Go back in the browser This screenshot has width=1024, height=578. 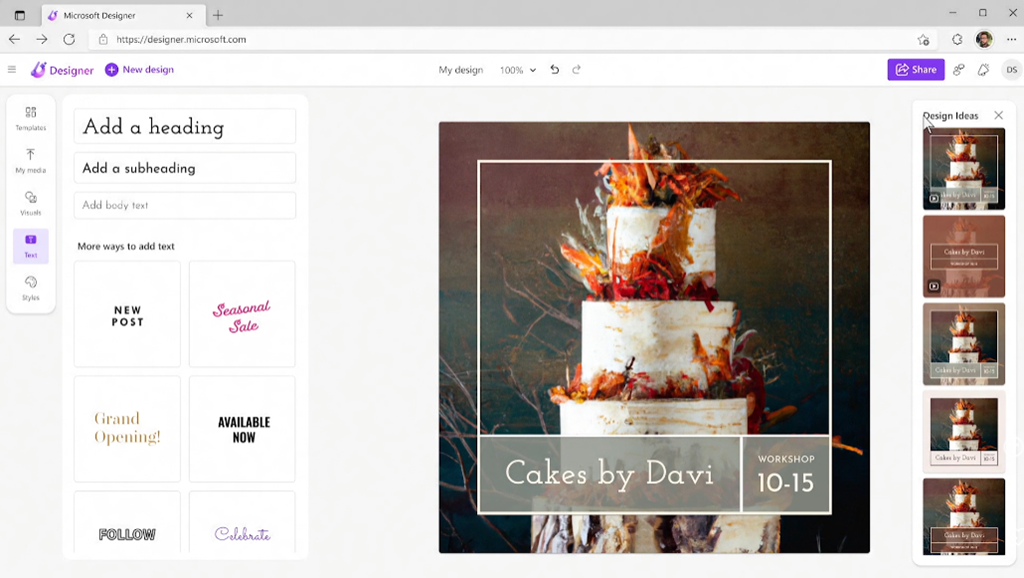14,39
